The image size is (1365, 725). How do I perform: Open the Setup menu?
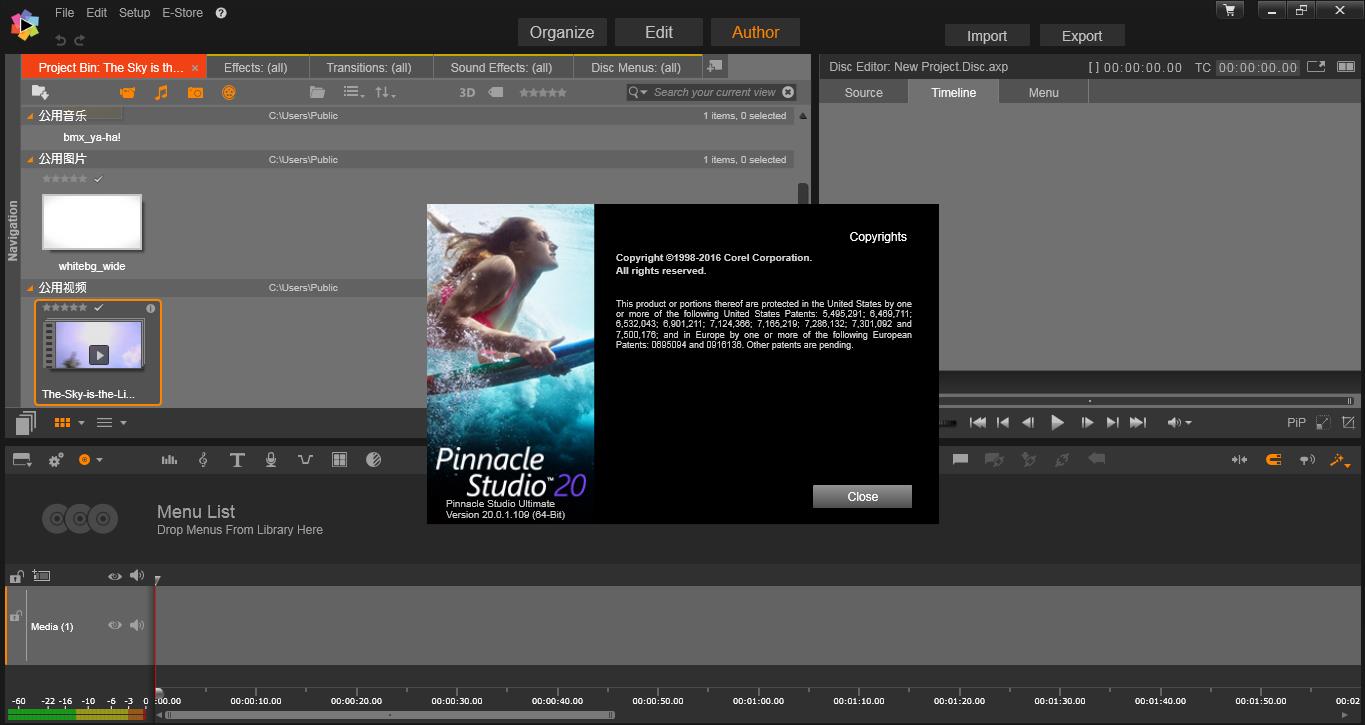tap(134, 13)
